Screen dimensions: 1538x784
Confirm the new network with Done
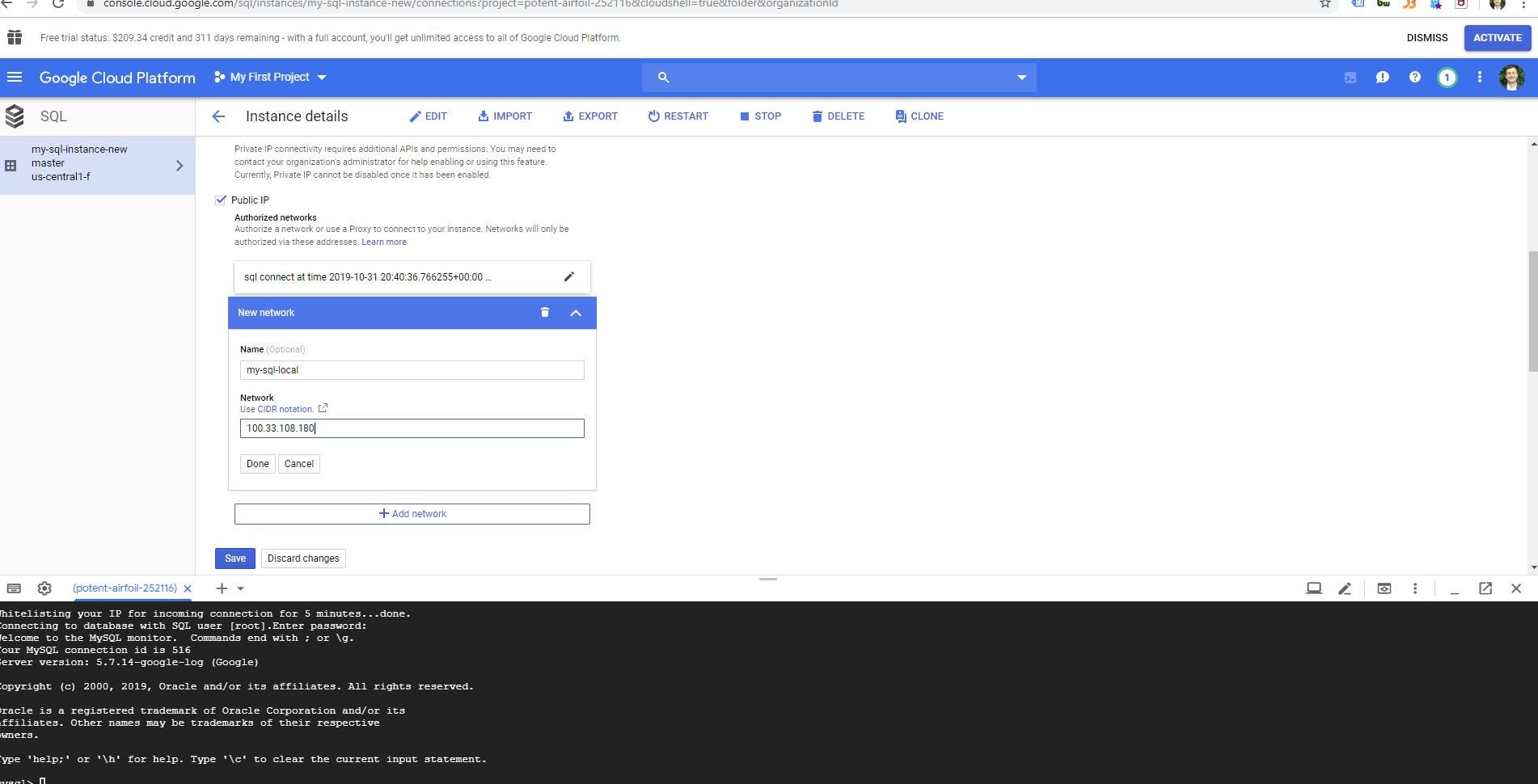tap(258, 464)
